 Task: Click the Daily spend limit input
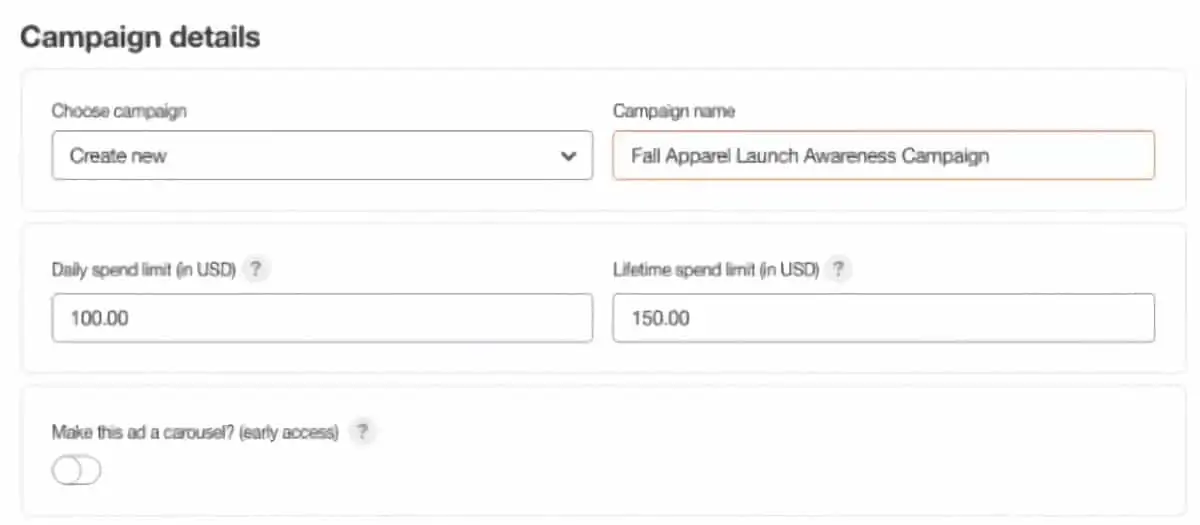322,318
